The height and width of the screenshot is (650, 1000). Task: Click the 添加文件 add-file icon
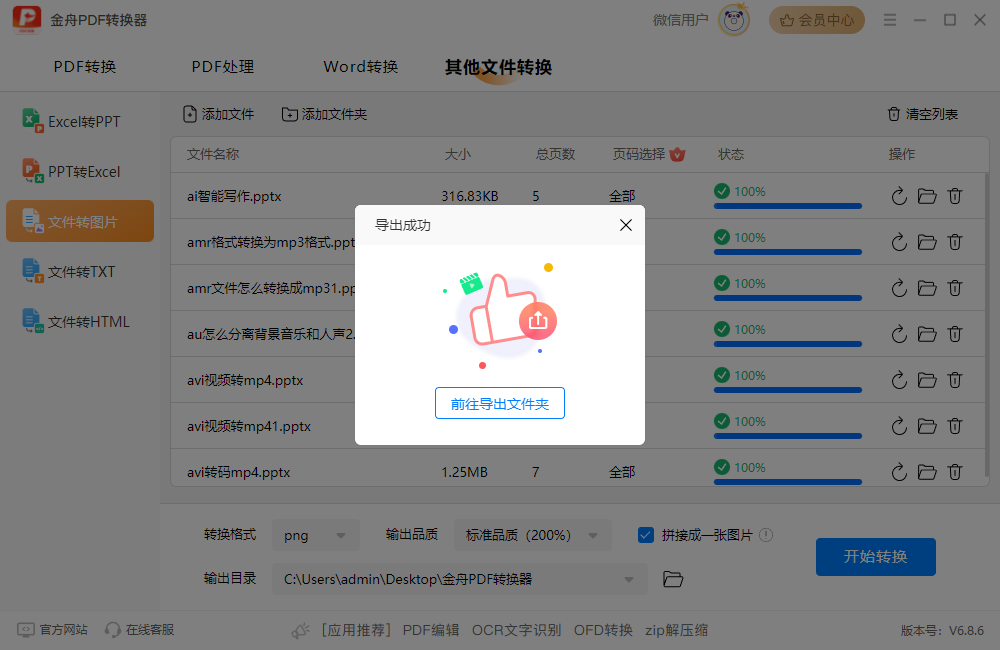coord(189,114)
